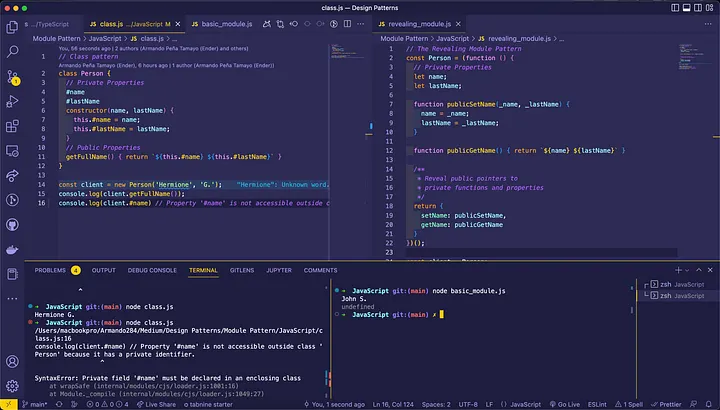Open the Search view icon

coord(12,51)
